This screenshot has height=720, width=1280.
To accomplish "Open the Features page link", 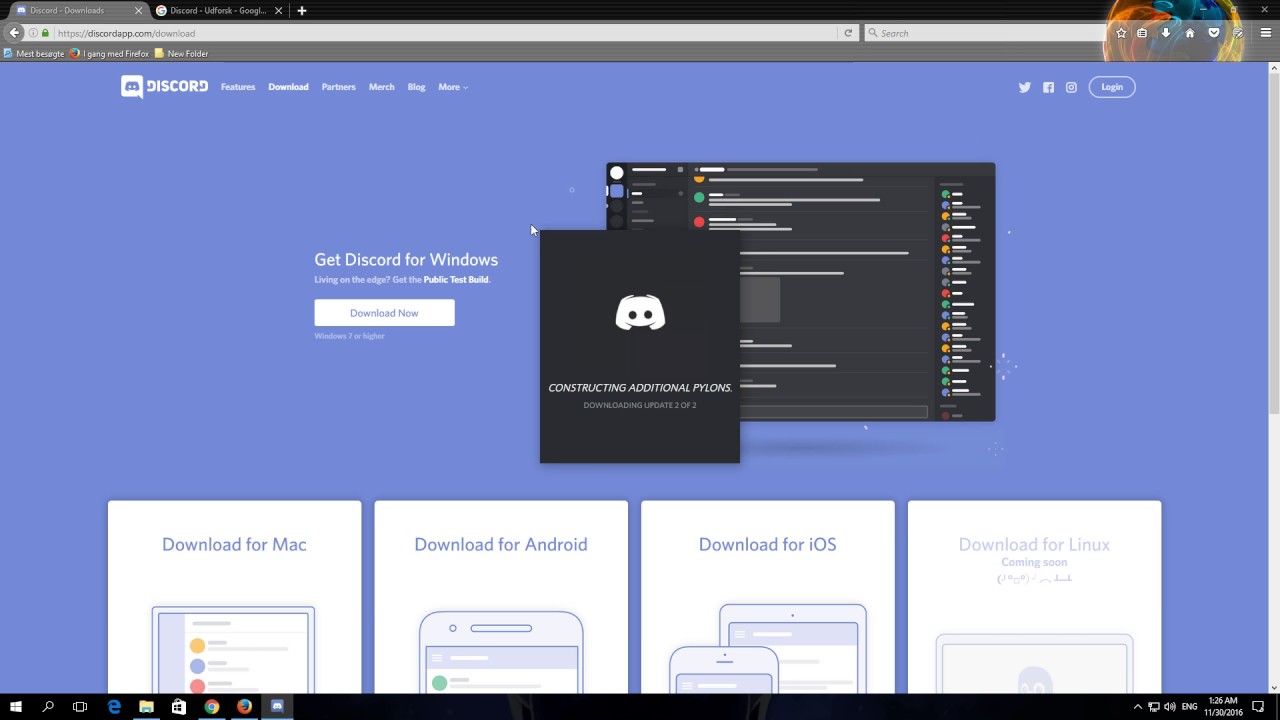I will pyautogui.click(x=238, y=87).
